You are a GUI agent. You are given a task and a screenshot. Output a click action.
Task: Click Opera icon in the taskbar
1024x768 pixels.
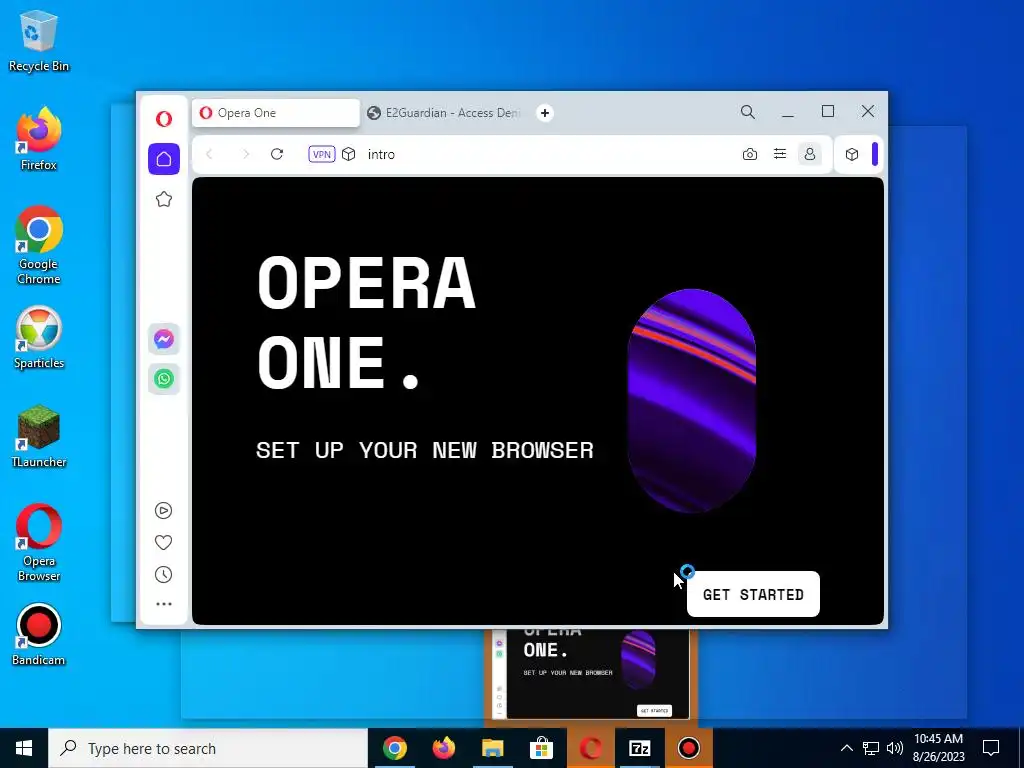pos(590,748)
